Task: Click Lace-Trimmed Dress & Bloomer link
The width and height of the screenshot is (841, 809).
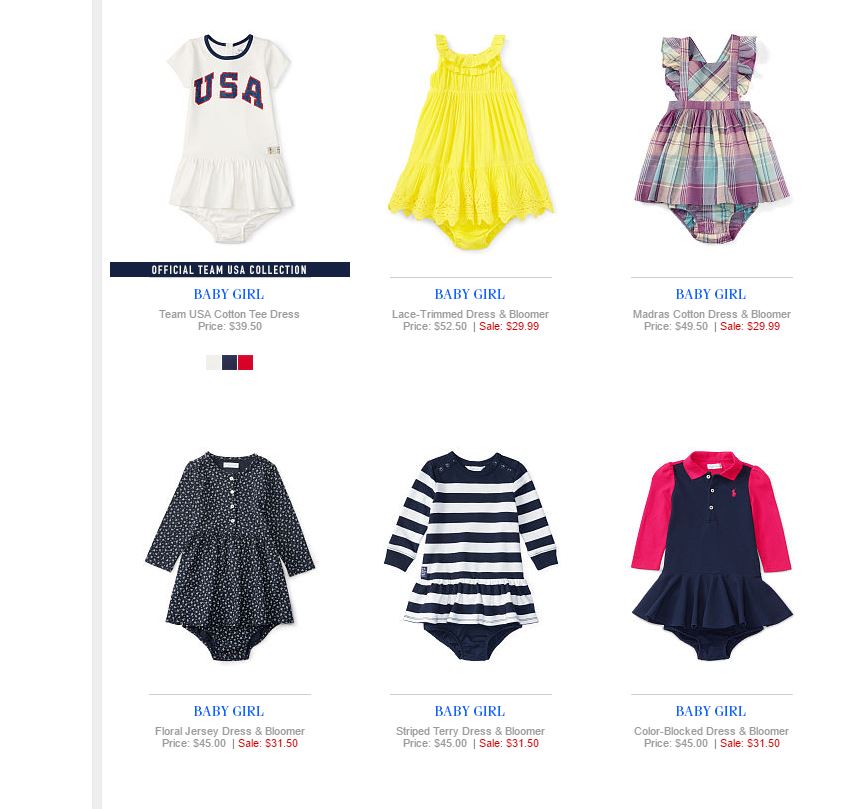Action: coord(470,314)
